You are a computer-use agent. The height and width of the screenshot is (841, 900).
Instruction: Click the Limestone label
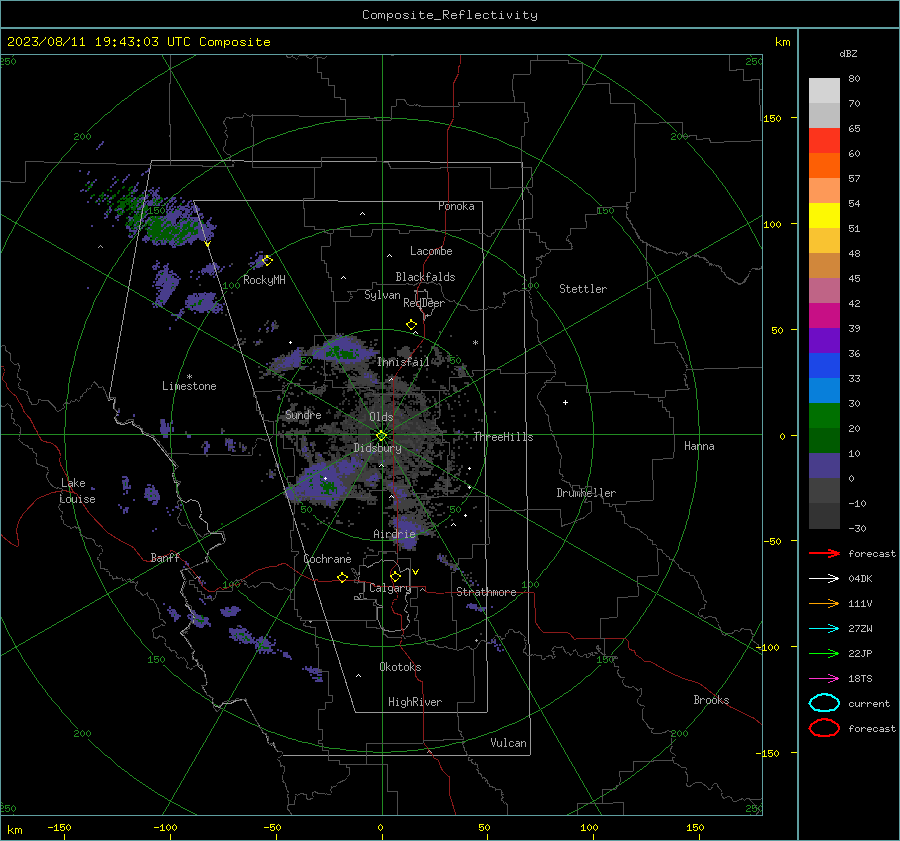click(189, 386)
